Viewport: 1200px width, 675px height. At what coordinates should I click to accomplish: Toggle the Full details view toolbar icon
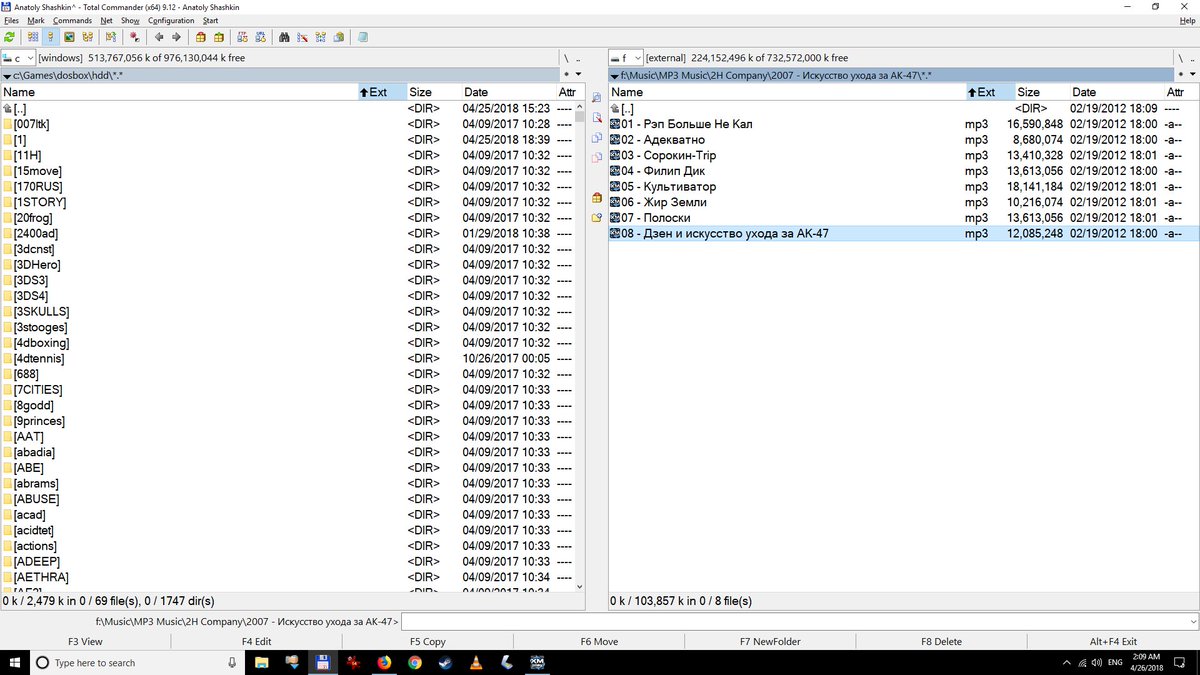point(51,37)
